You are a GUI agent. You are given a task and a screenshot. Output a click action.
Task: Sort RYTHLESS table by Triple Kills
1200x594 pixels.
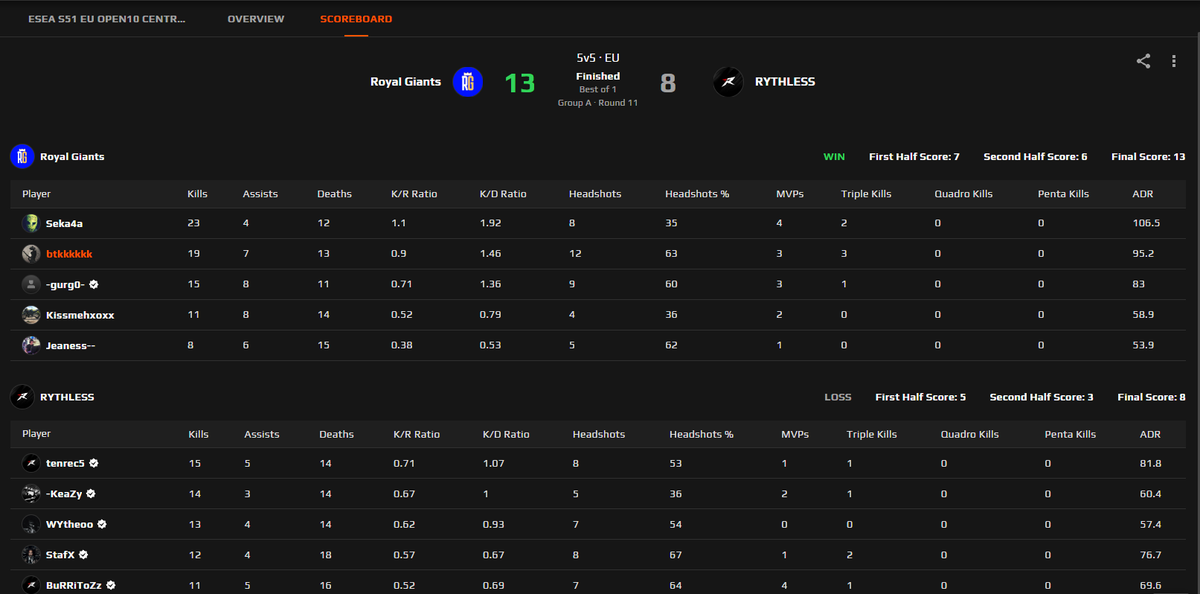pyautogui.click(x=872, y=434)
